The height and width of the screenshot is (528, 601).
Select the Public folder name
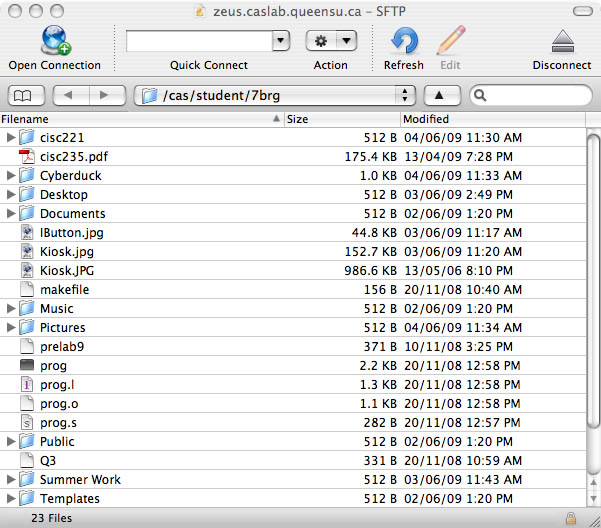(x=57, y=441)
